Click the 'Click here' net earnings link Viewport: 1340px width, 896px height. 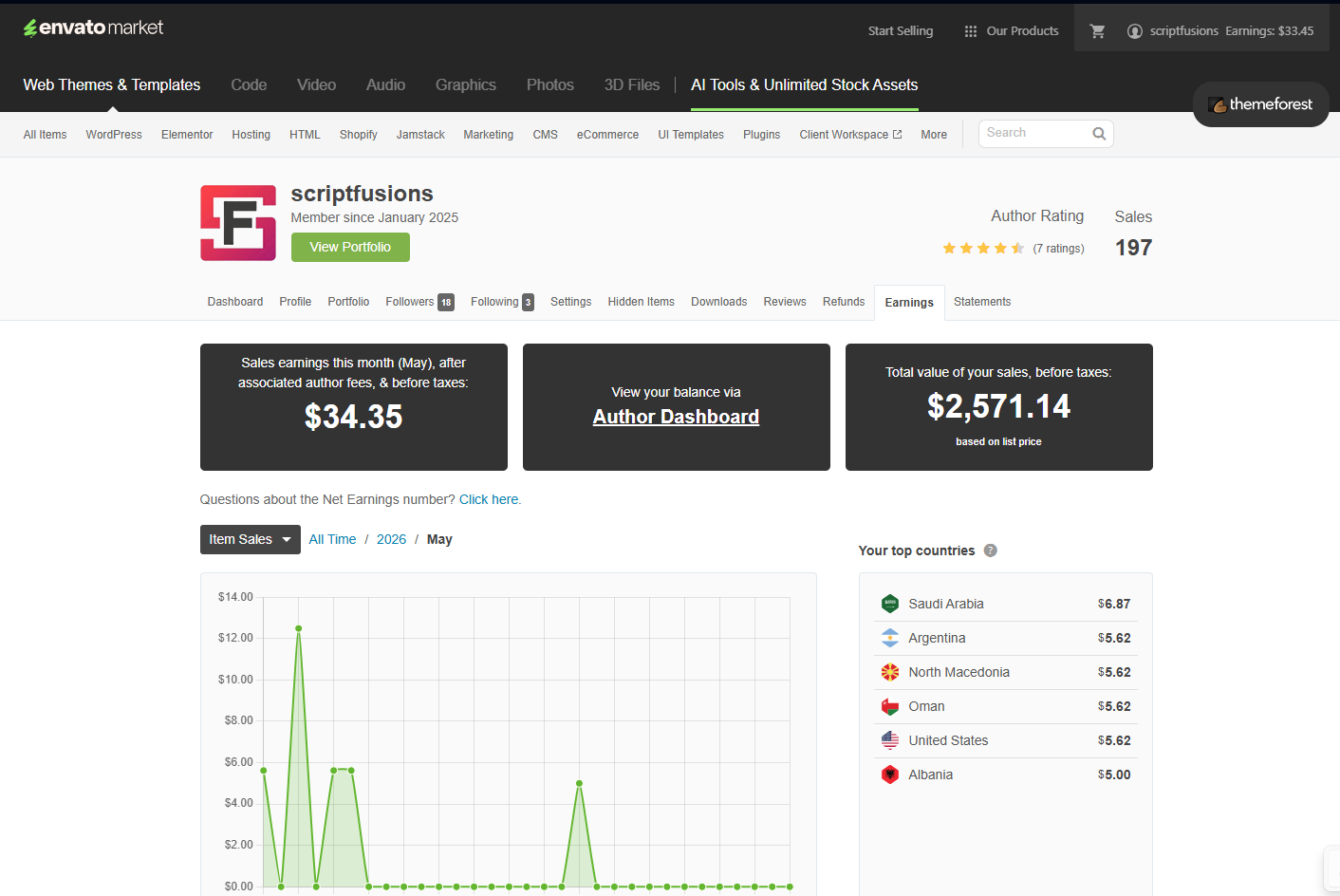489,499
